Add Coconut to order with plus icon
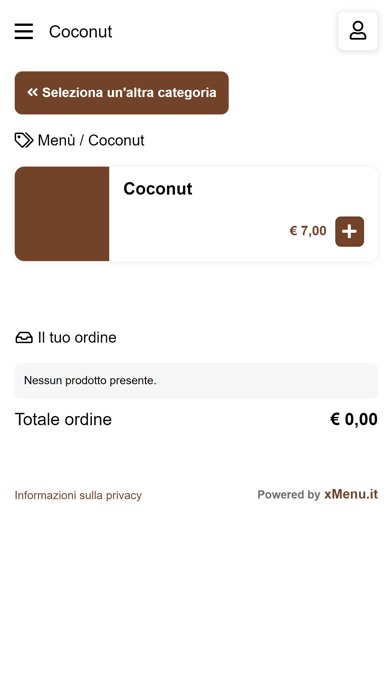The height and width of the screenshot is (696, 392). [349, 231]
